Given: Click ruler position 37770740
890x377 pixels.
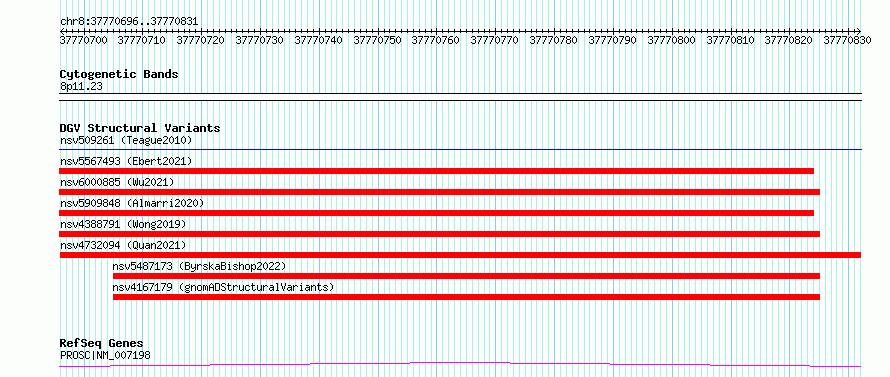Looking at the screenshot, I should [318, 40].
